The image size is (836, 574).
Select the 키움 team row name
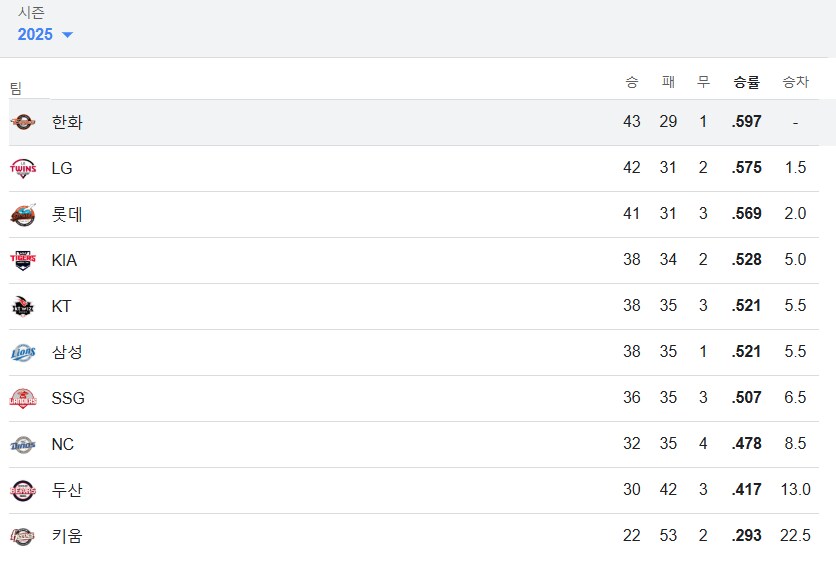click(x=67, y=536)
